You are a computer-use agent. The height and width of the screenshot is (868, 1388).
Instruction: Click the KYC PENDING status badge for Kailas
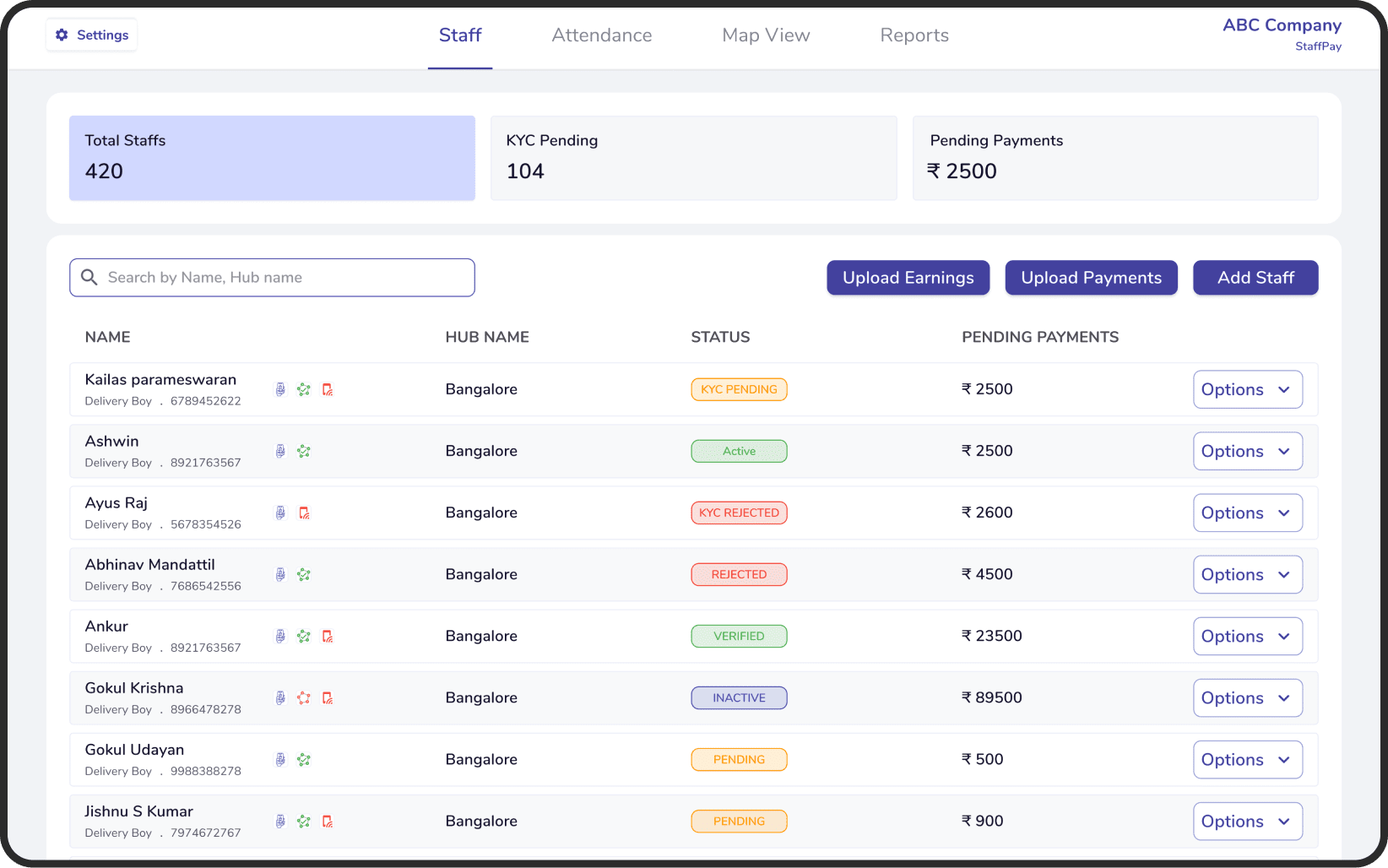739,389
